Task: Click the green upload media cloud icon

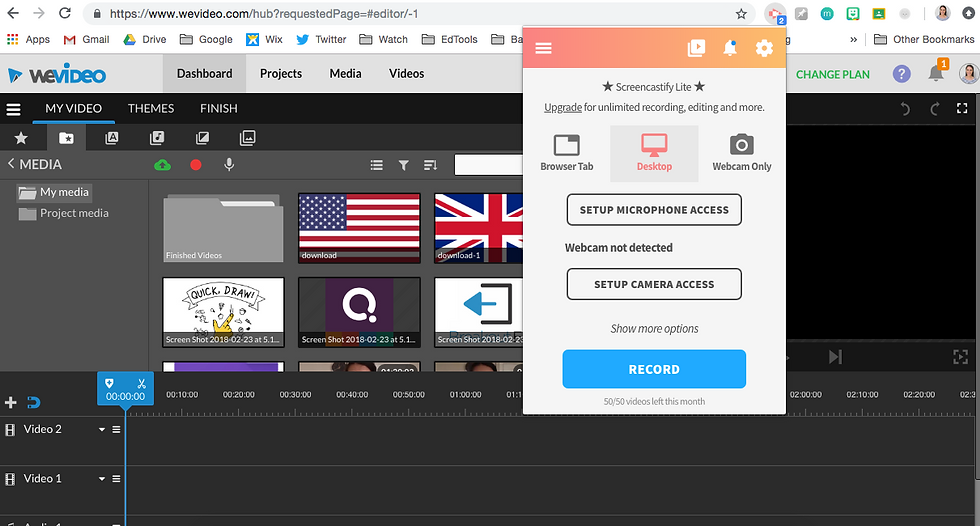Action: (162, 165)
